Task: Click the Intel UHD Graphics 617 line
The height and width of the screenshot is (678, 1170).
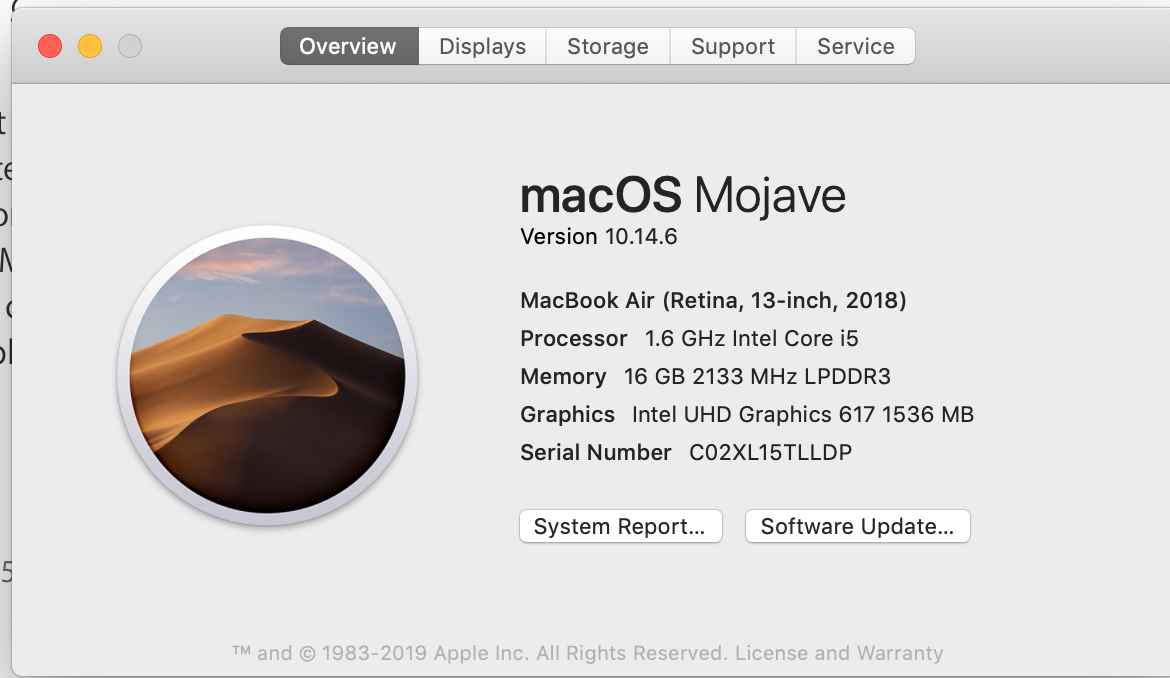Action: point(747,415)
